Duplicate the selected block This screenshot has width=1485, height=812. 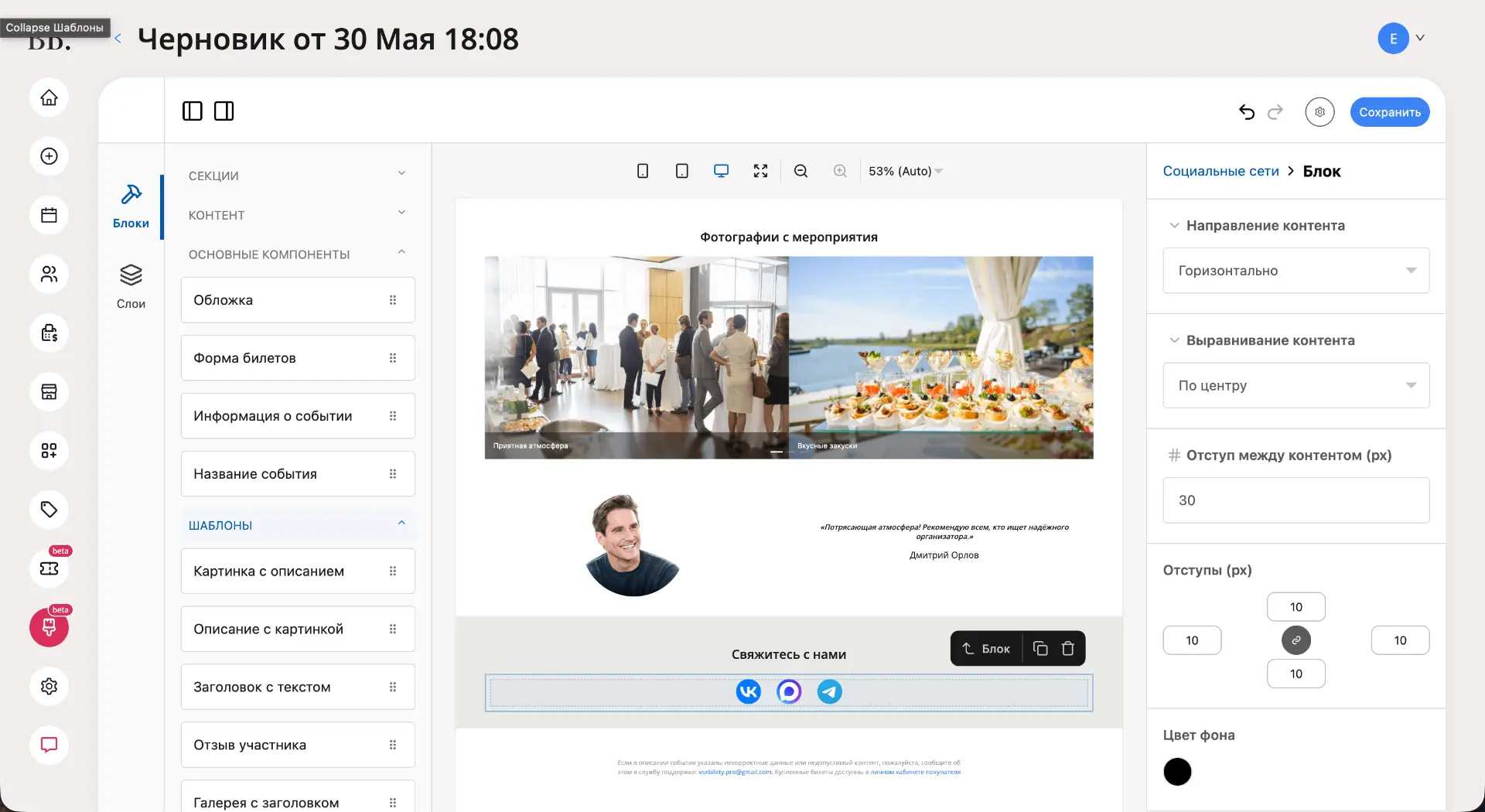(1040, 649)
